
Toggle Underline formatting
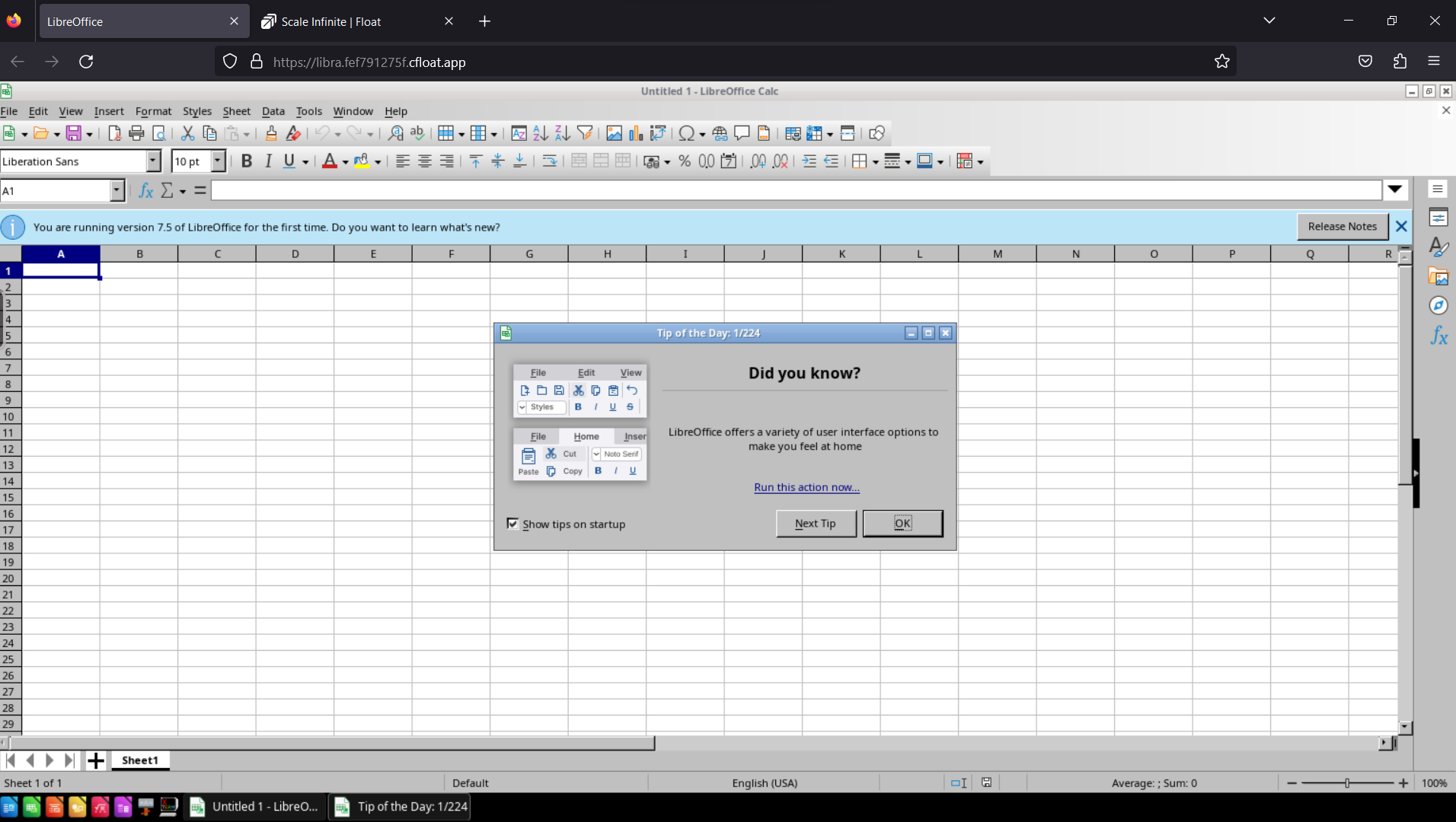(289, 161)
